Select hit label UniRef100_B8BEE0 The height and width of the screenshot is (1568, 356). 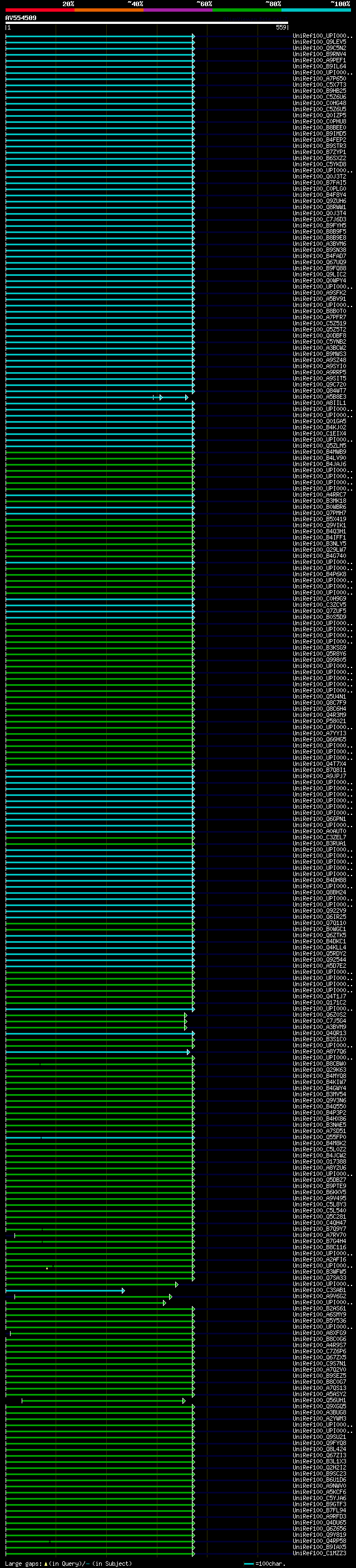[319, 128]
